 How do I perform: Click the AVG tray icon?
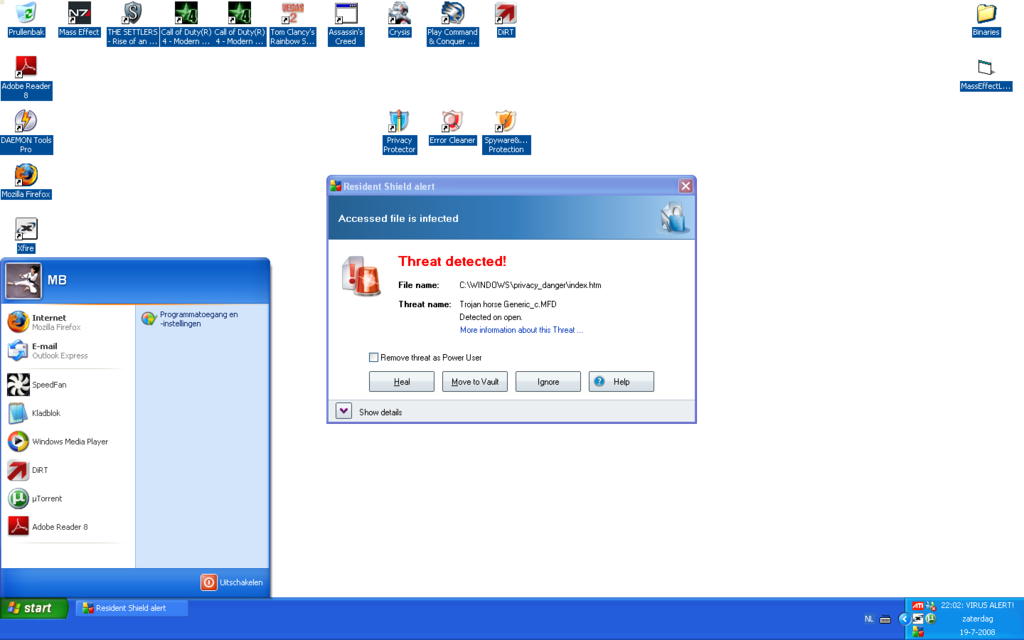click(x=918, y=632)
